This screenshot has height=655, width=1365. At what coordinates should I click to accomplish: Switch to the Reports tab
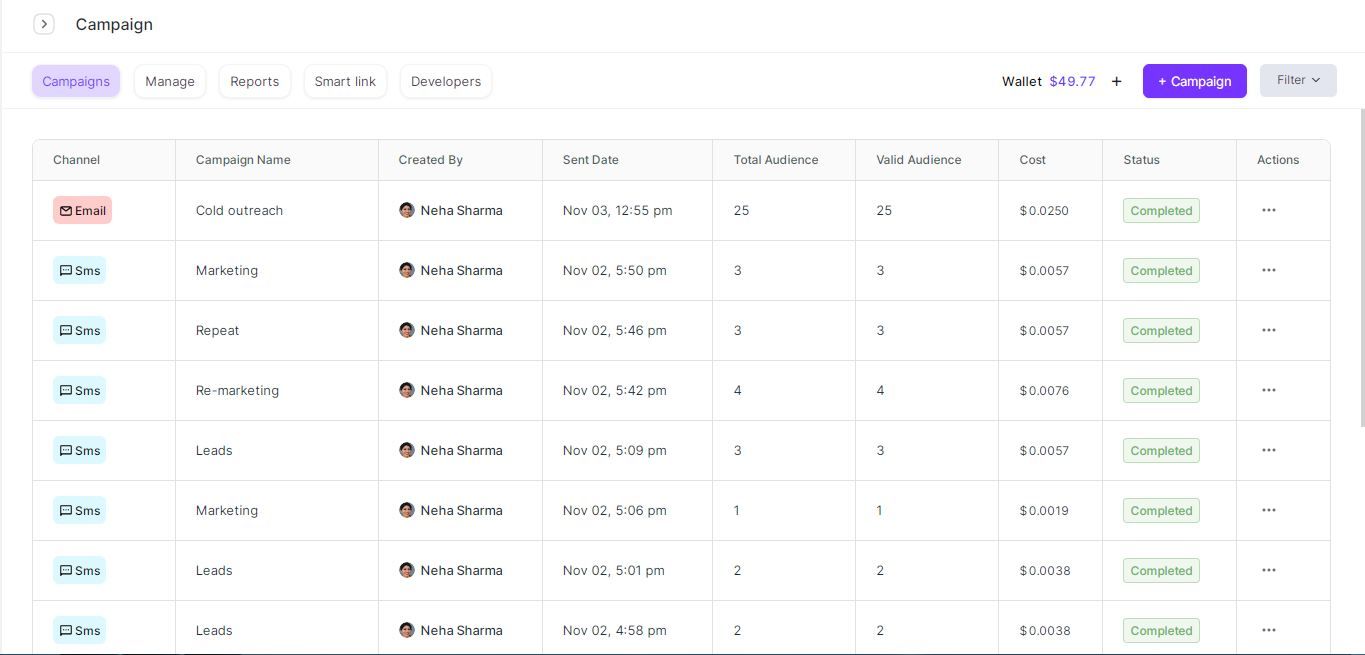click(x=254, y=81)
